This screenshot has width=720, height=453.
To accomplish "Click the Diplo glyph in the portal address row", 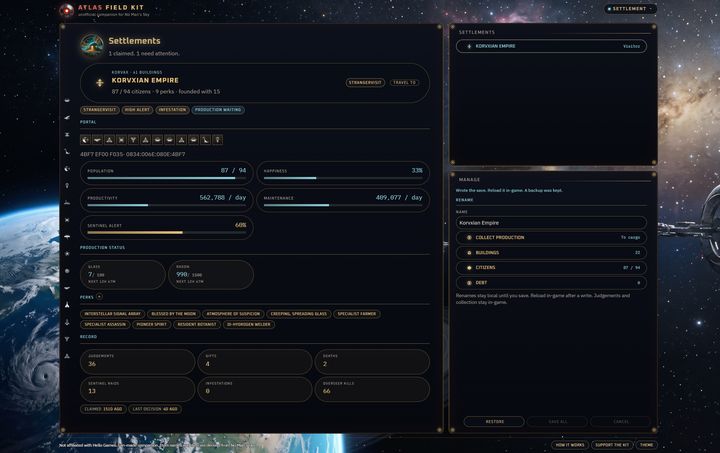I will [205, 140].
